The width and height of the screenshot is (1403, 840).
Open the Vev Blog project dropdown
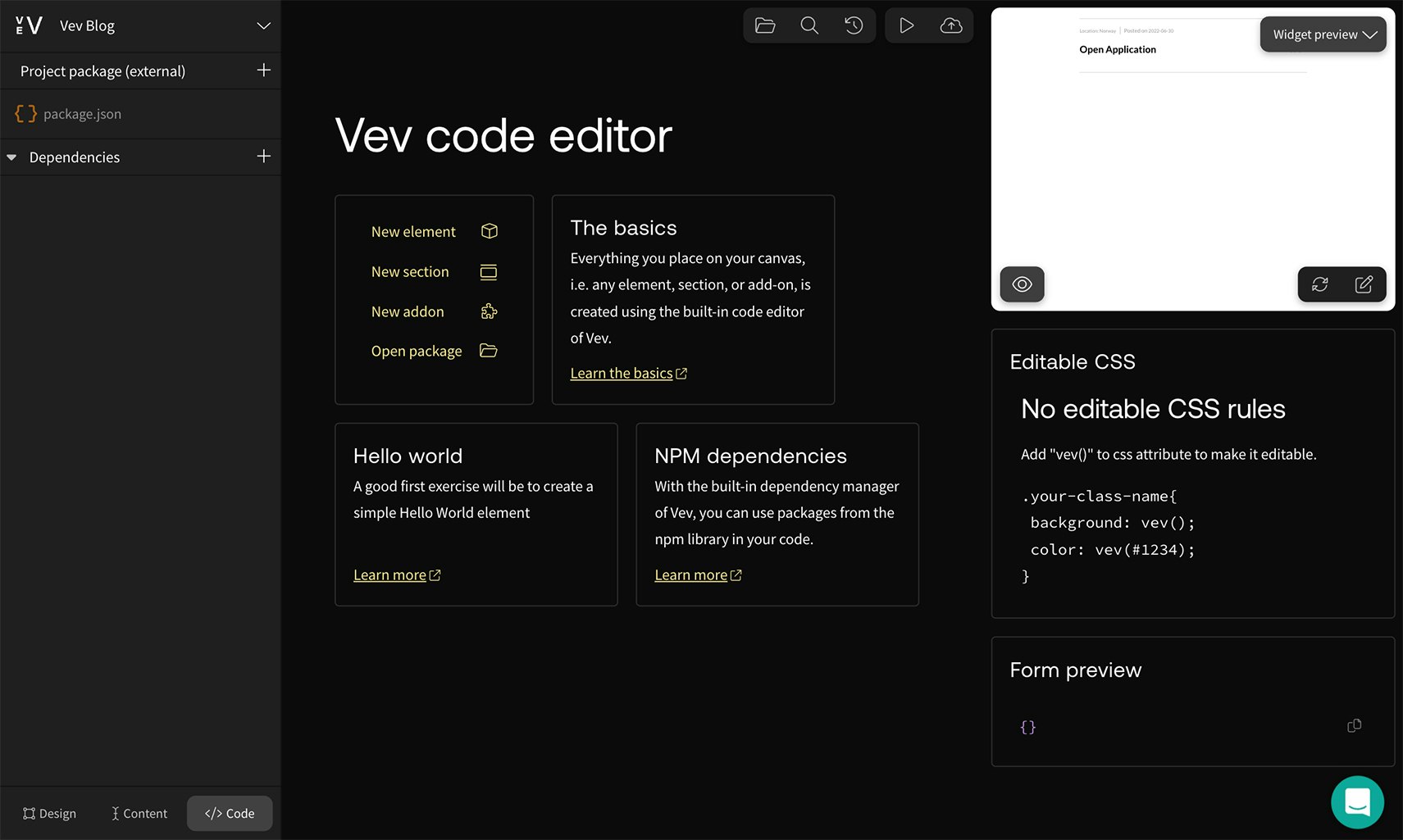pos(263,25)
